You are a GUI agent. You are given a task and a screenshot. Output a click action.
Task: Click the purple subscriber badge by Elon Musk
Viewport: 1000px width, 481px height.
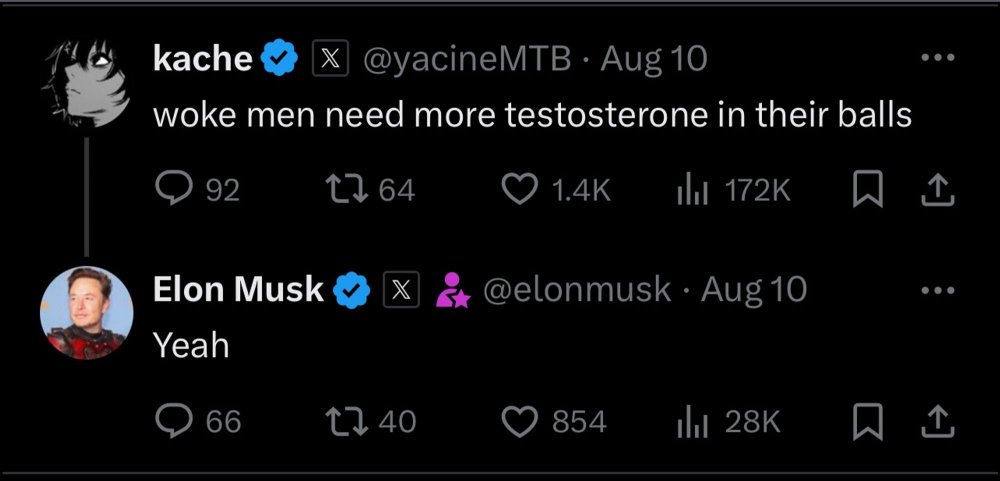click(x=453, y=290)
